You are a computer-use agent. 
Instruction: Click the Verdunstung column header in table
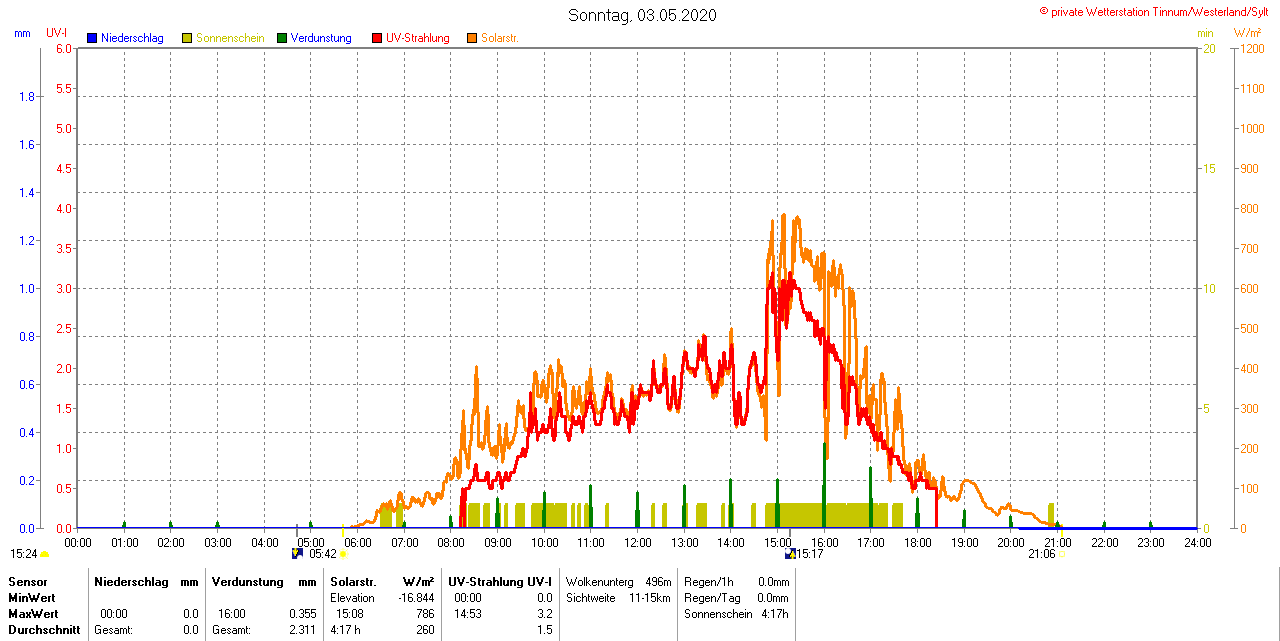(246, 581)
